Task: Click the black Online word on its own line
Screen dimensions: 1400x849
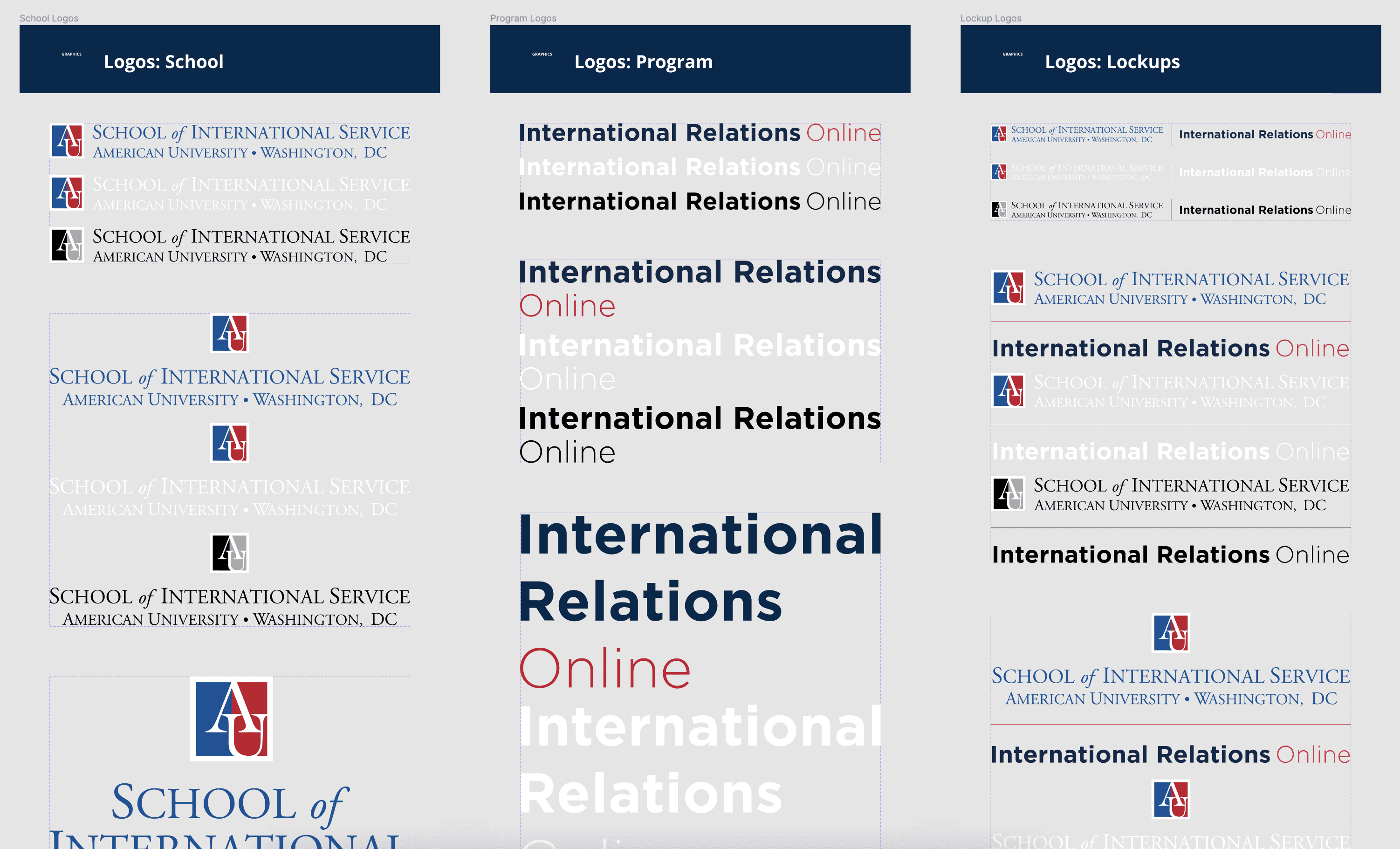Action: (x=566, y=452)
